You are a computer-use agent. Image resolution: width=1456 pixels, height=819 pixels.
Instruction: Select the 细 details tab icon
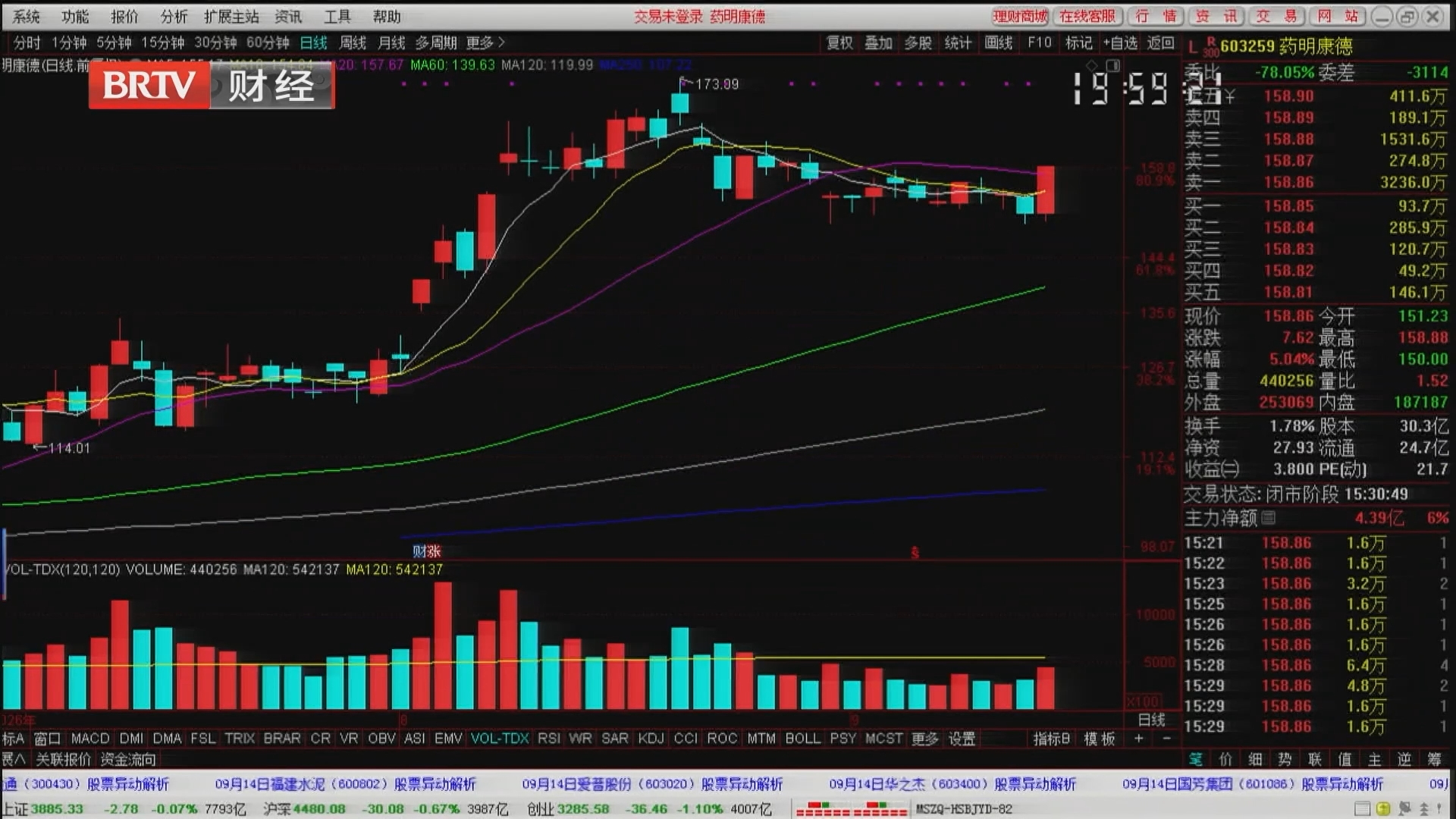pos(1256,759)
